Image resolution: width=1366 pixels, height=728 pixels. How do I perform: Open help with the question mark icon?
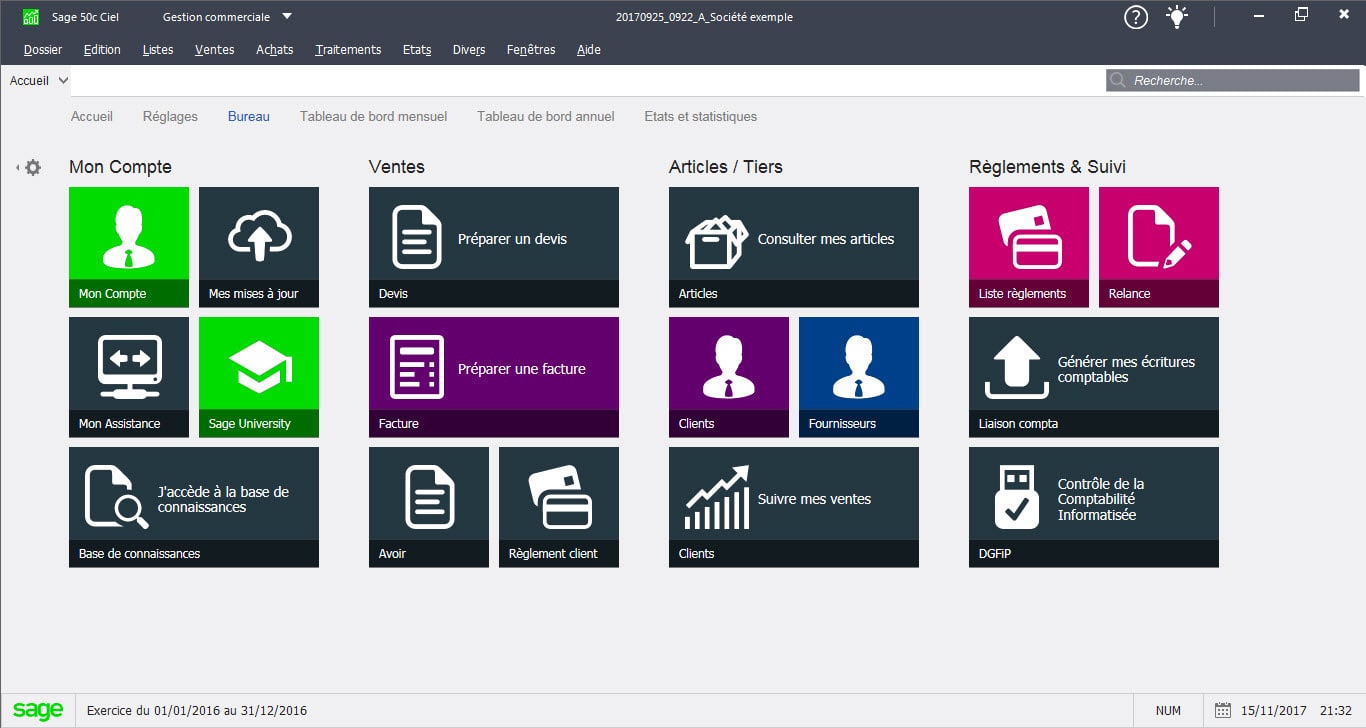[1136, 17]
